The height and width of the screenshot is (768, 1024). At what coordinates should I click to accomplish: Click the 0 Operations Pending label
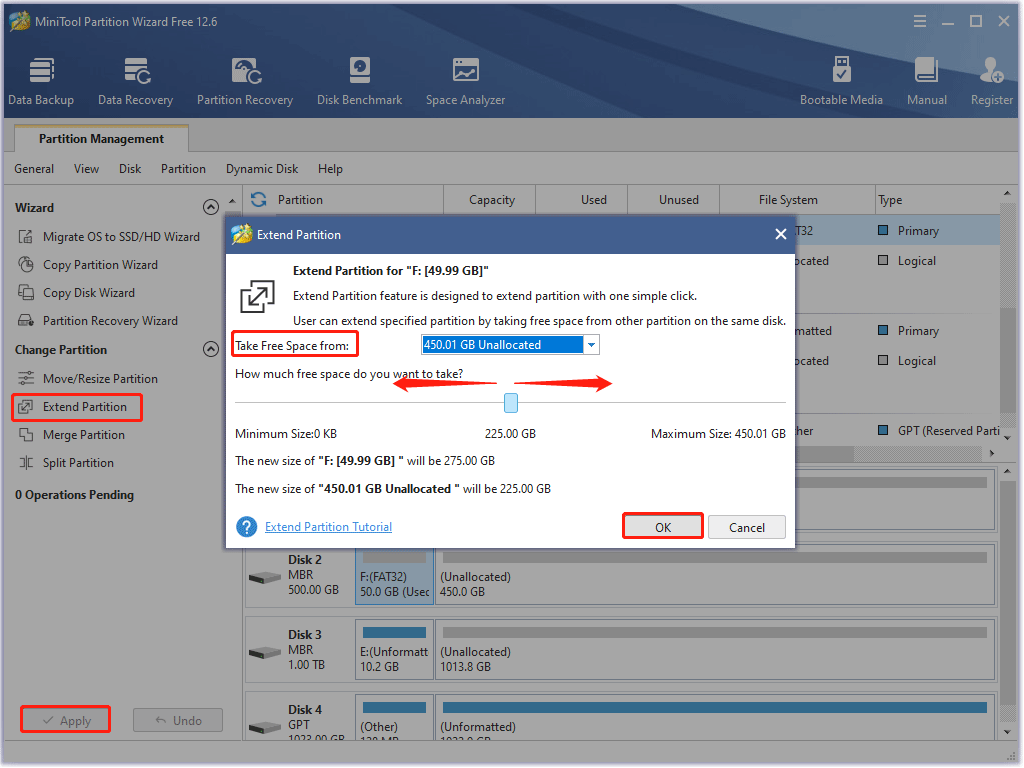[74, 494]
